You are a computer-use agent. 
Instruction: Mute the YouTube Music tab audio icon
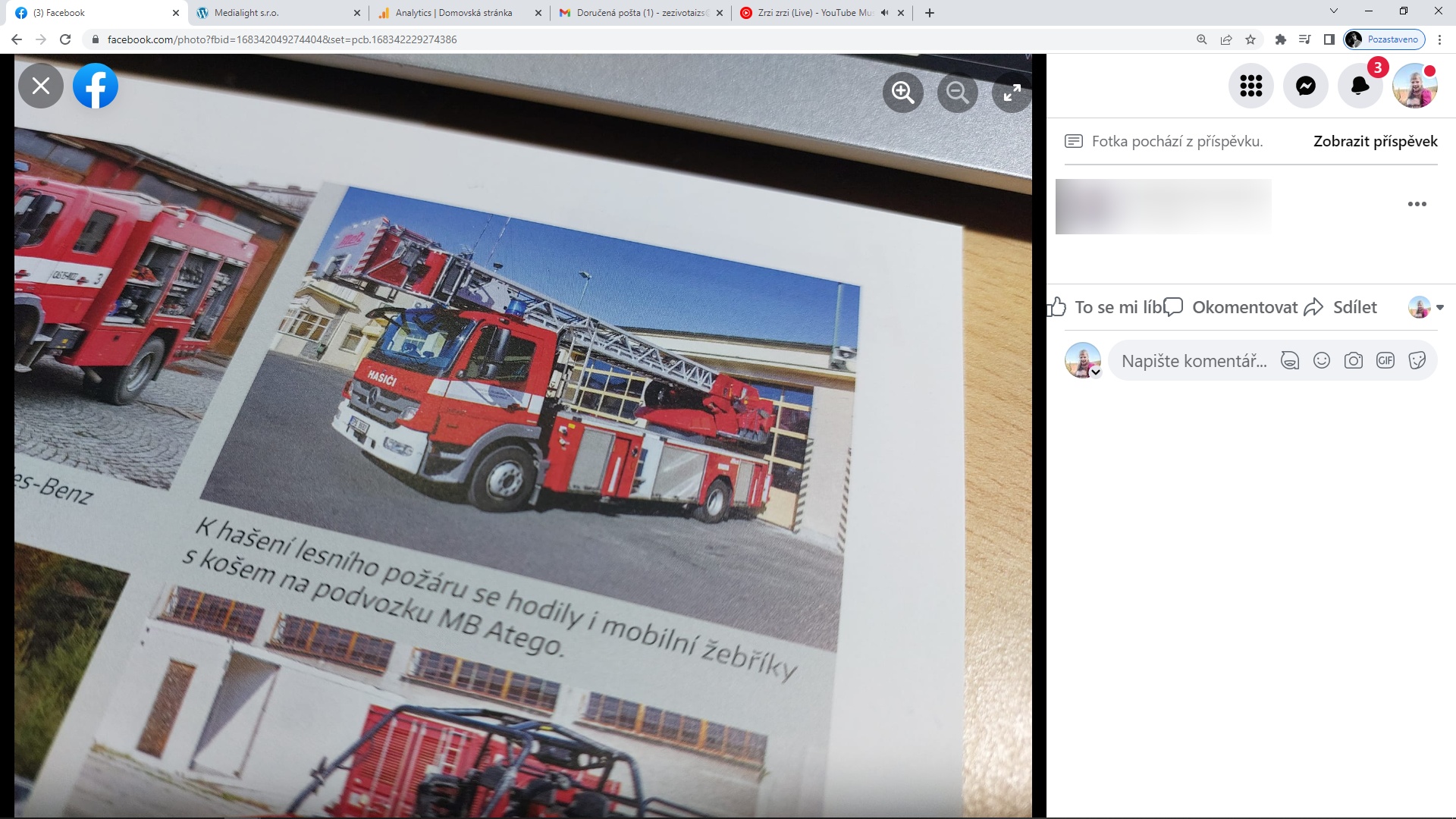(885, 13)
